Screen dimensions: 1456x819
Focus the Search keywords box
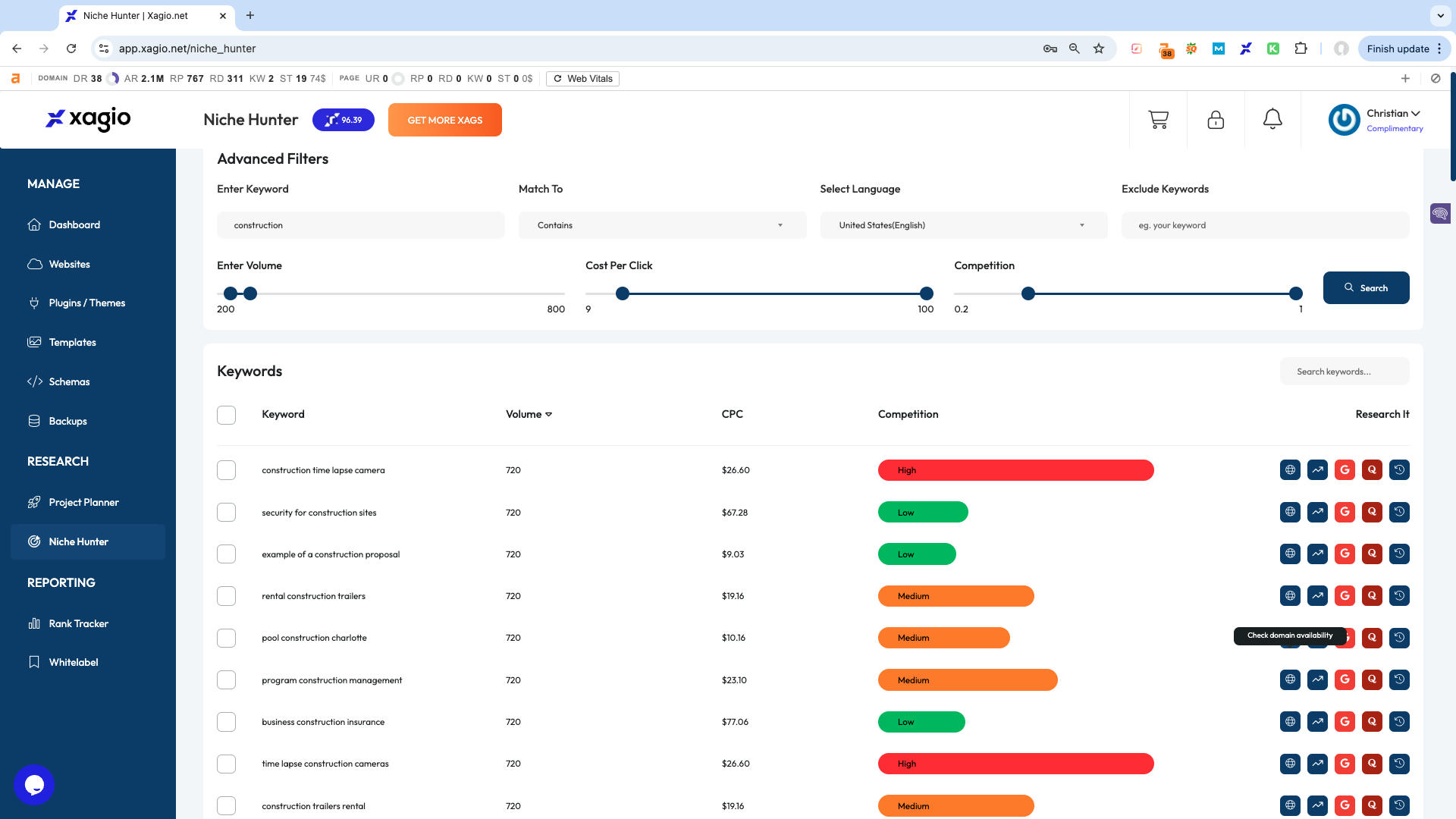(1345, 372)
